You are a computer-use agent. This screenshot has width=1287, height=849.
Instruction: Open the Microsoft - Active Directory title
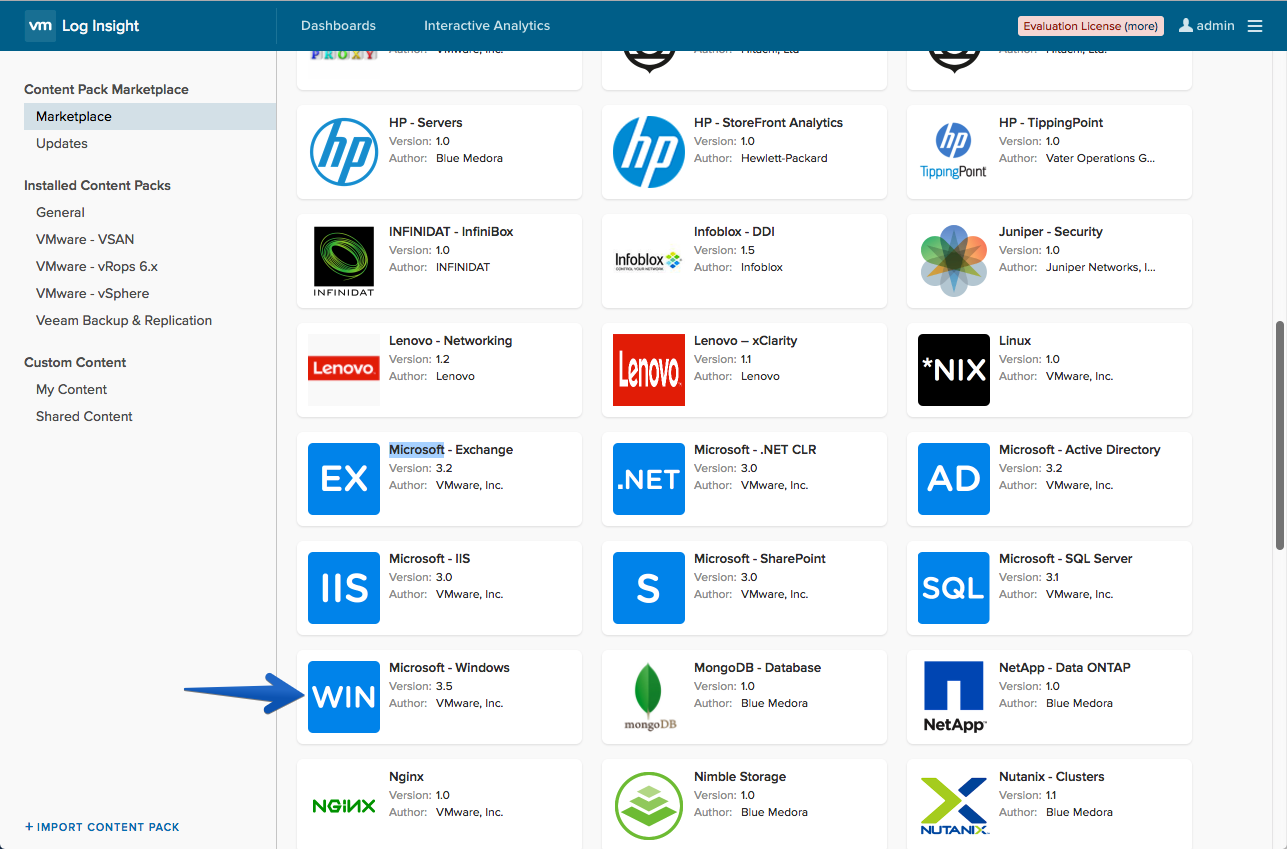(x=1080, y=450)
